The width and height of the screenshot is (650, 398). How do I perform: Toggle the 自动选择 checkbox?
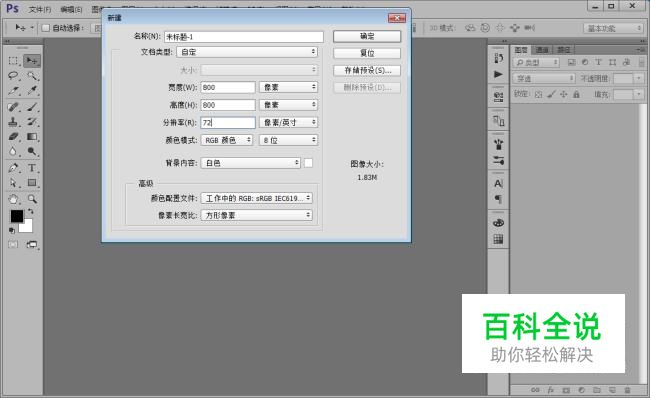tap(46, 28)
